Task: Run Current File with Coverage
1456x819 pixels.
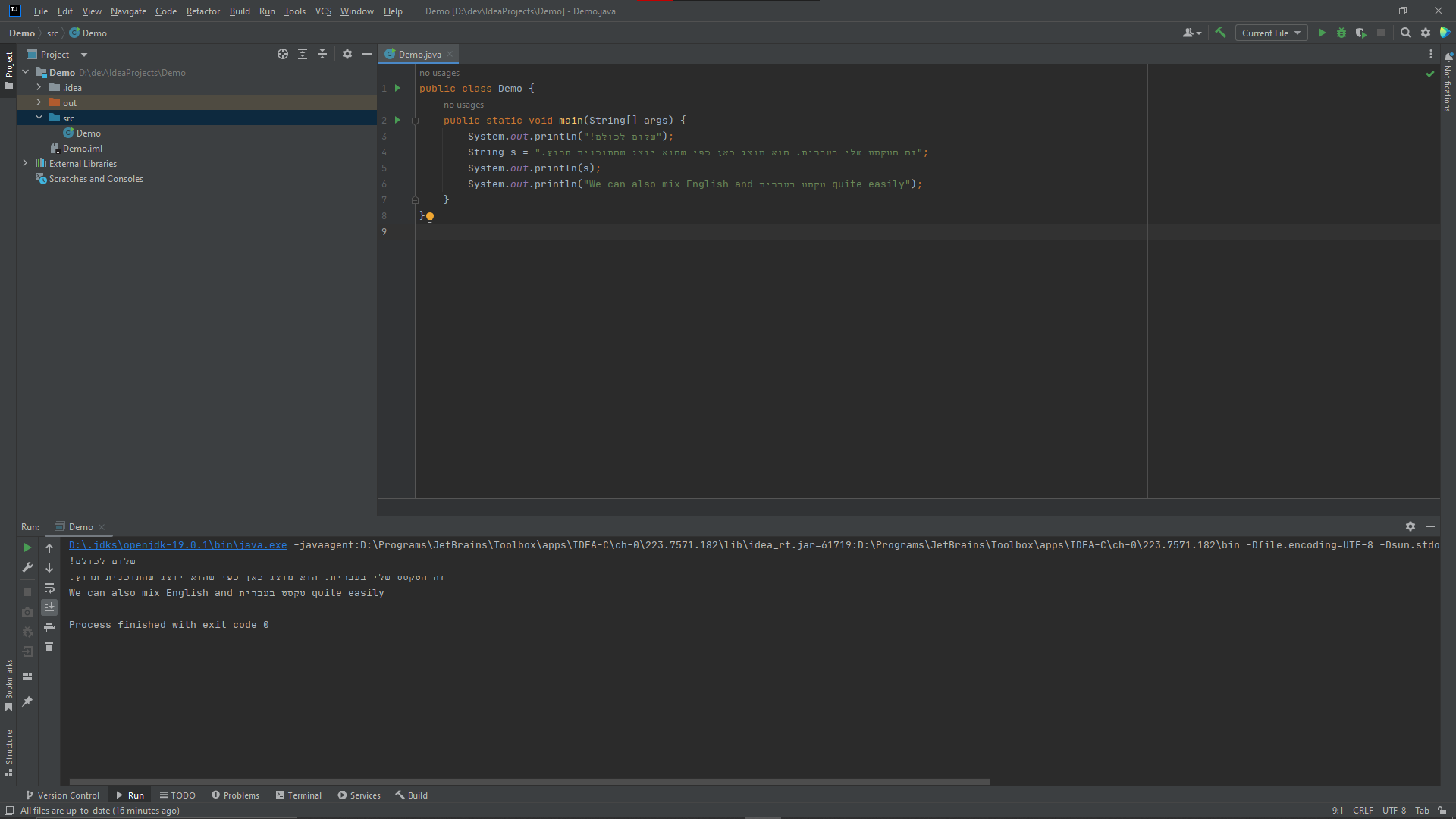Action: pos(1362,33)
